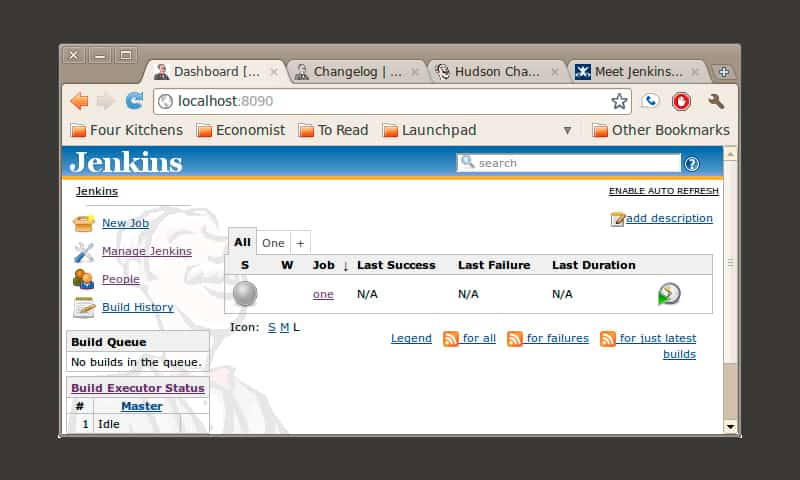Click the Idle executor status text
The width and height of the screenshot is (800, 480).
click(109, 424)
